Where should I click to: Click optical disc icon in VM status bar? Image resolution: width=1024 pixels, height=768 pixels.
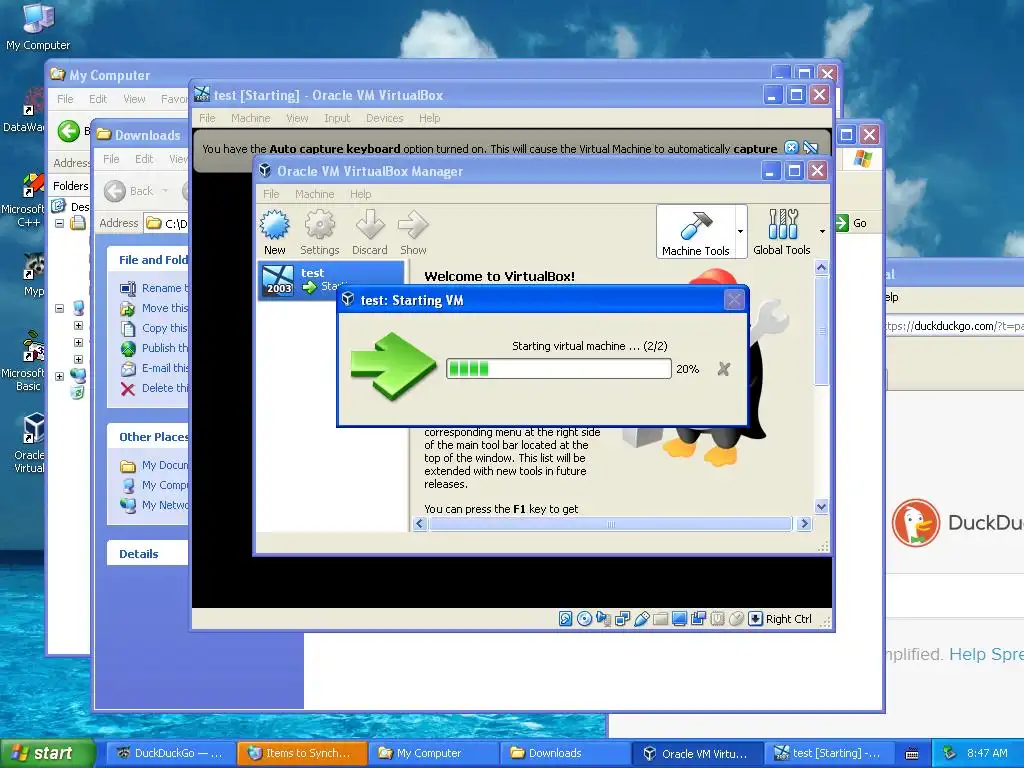pos(584,618)
